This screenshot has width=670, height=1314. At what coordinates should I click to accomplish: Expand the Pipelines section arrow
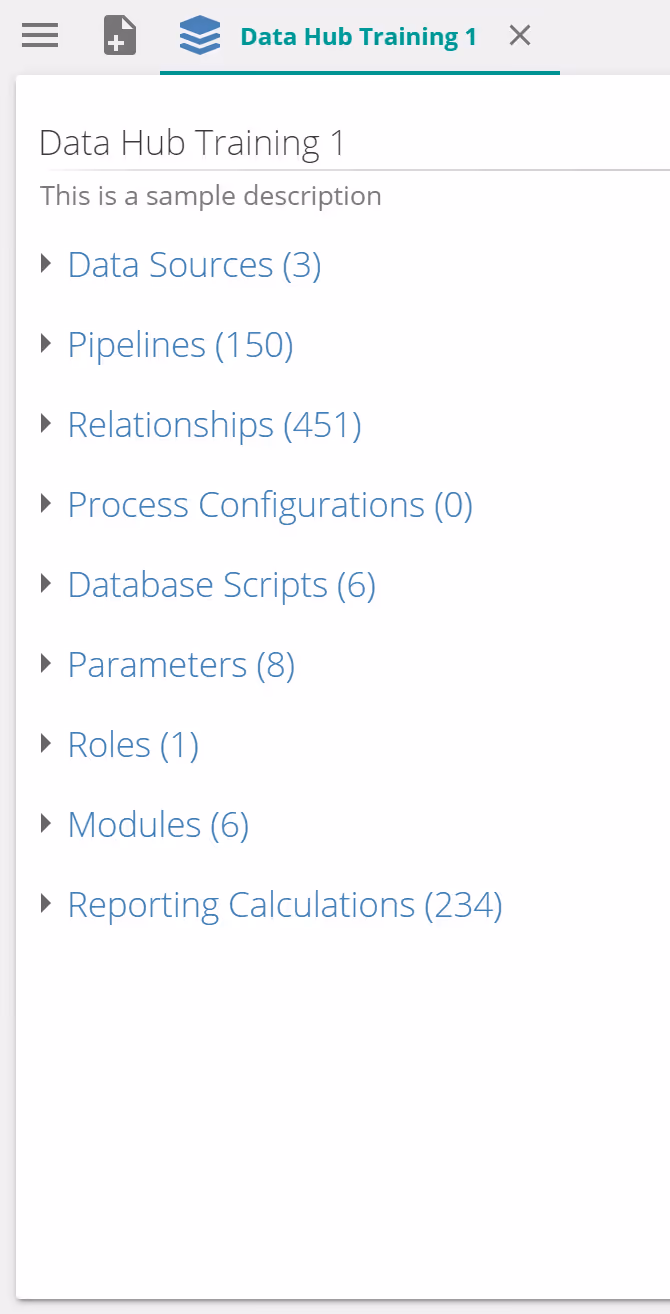46,344
